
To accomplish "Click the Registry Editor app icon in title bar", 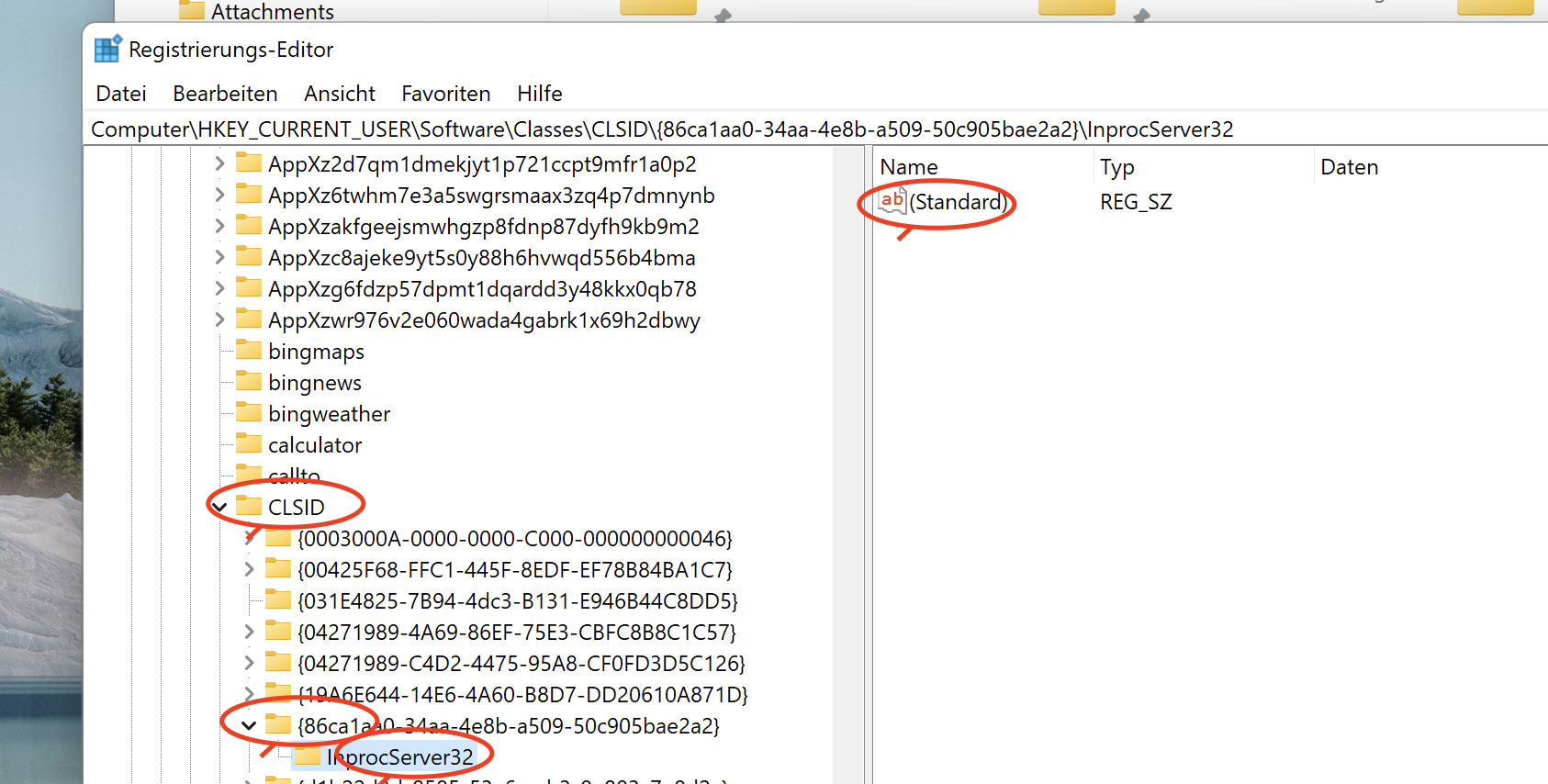I will point(107,49).
